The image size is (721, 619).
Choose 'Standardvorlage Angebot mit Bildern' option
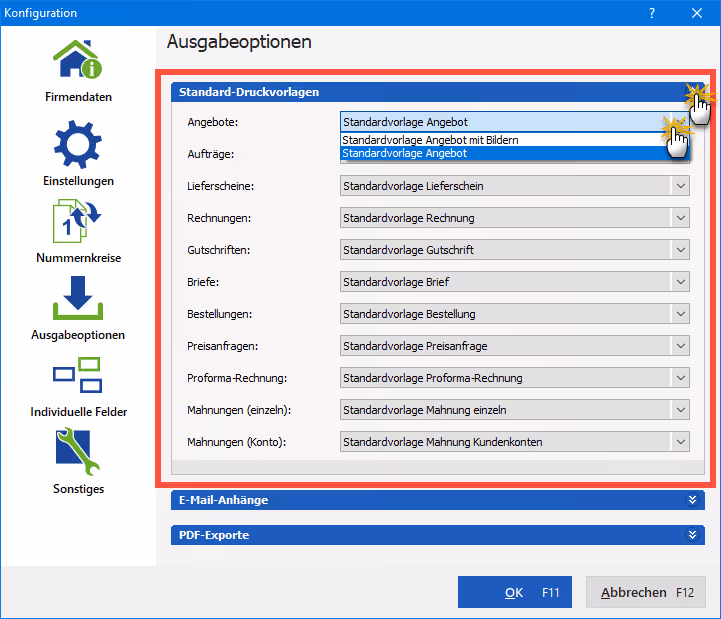(x=515, y=140)
